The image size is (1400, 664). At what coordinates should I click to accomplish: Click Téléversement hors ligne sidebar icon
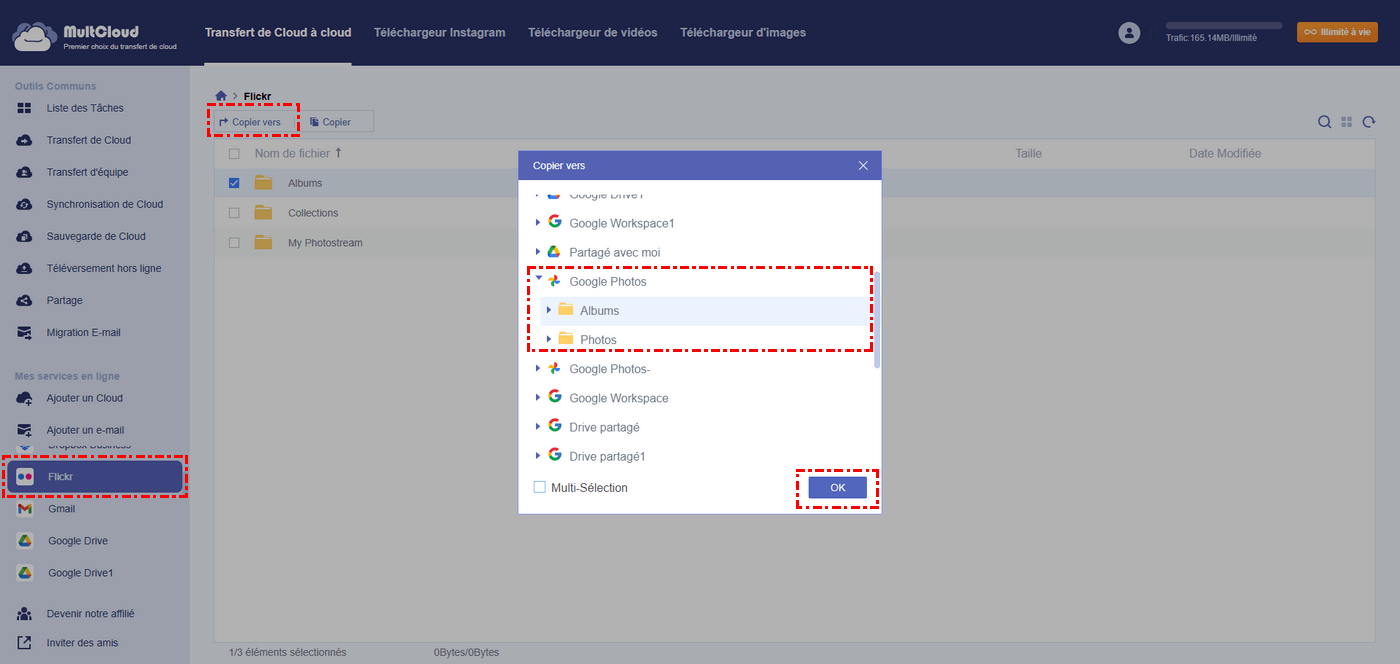pos(25,268)
